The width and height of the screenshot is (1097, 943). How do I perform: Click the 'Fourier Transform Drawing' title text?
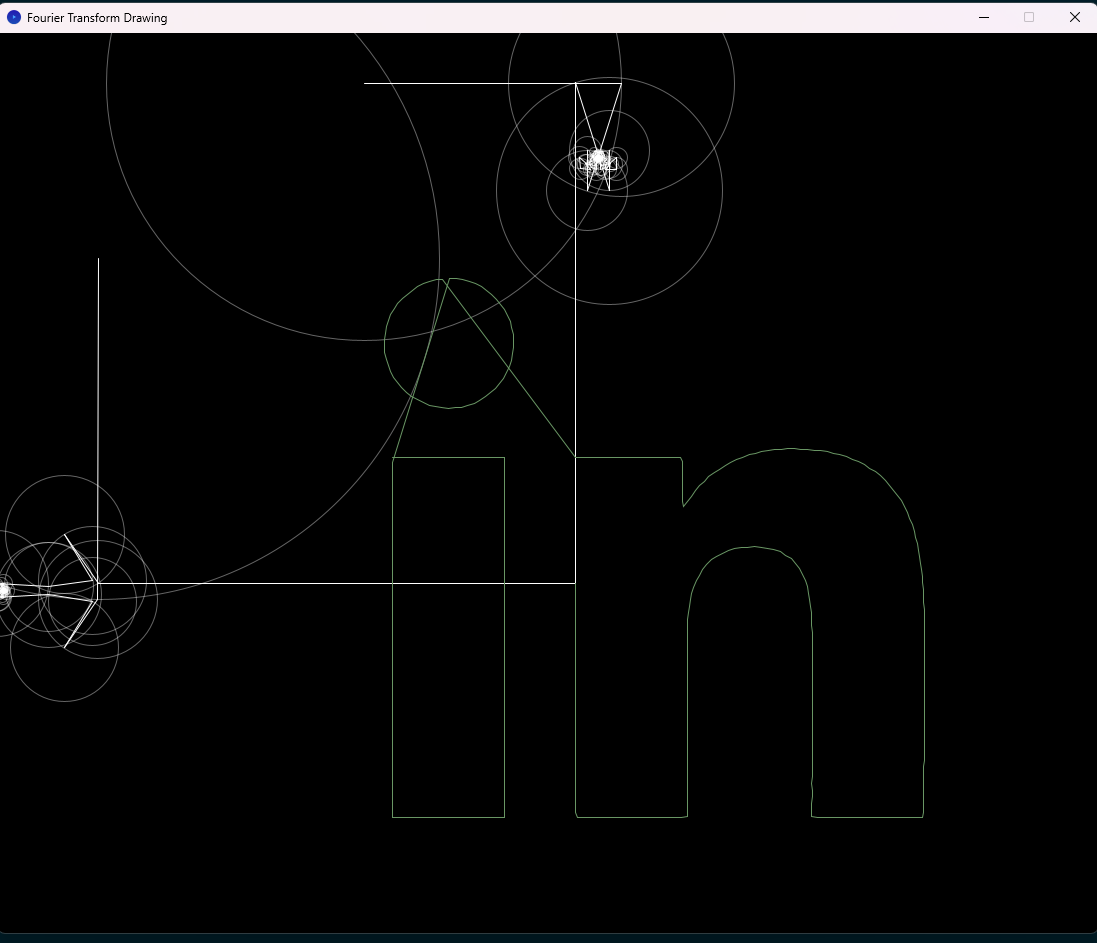(x=97, y=18)
